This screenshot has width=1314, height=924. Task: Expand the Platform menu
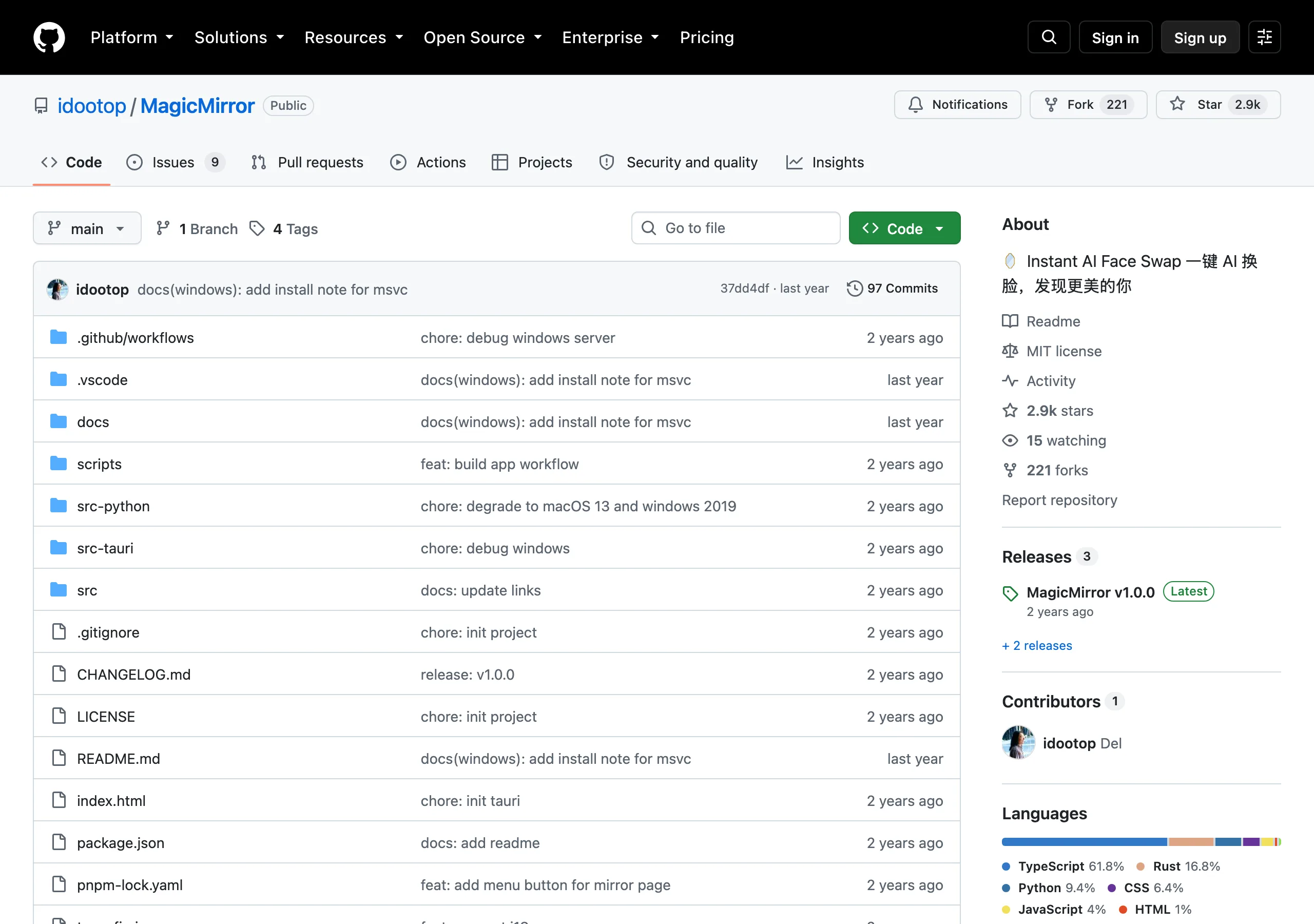[x=131, y=37]
